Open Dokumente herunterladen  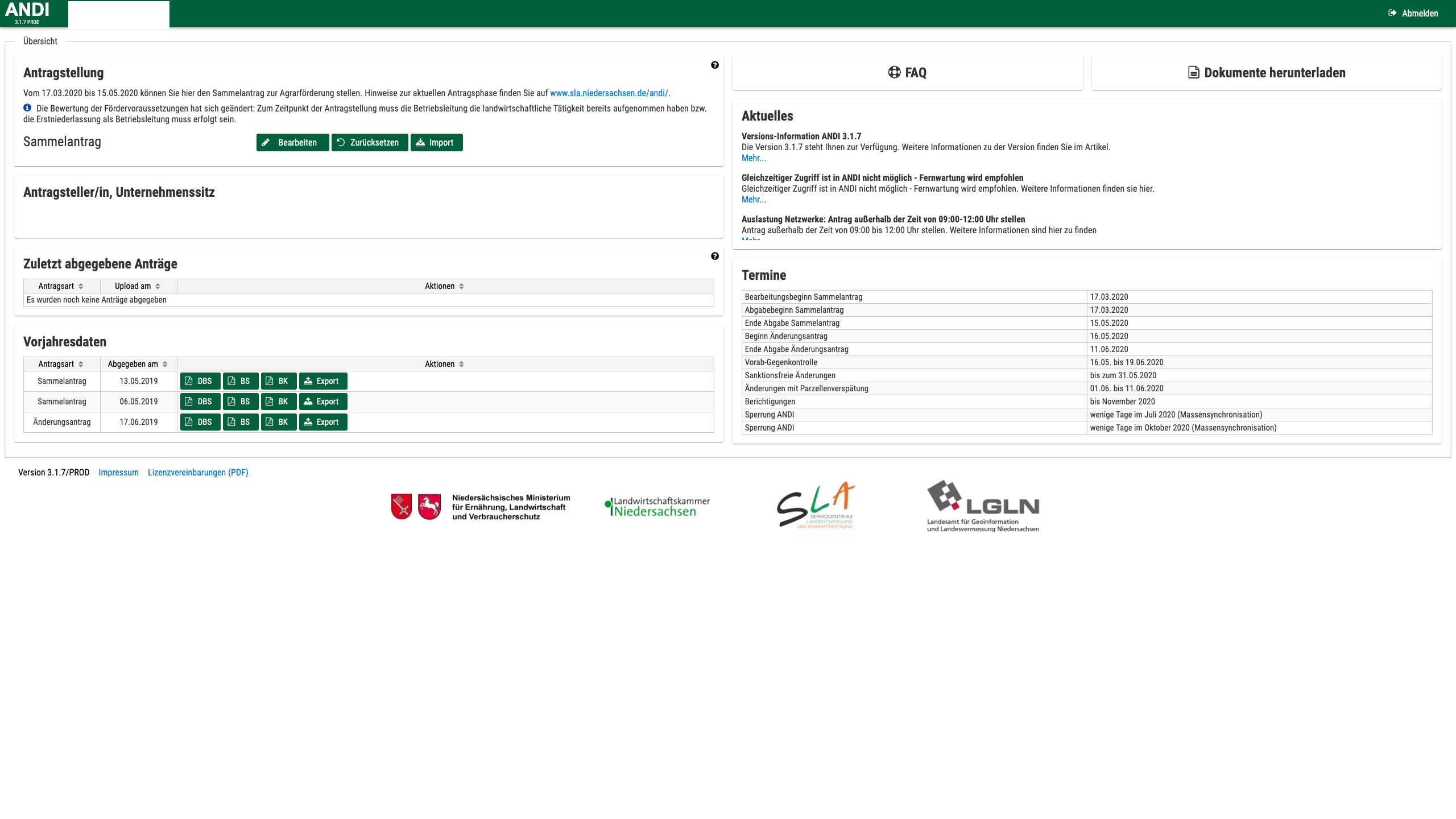(x=1267, y=73)
